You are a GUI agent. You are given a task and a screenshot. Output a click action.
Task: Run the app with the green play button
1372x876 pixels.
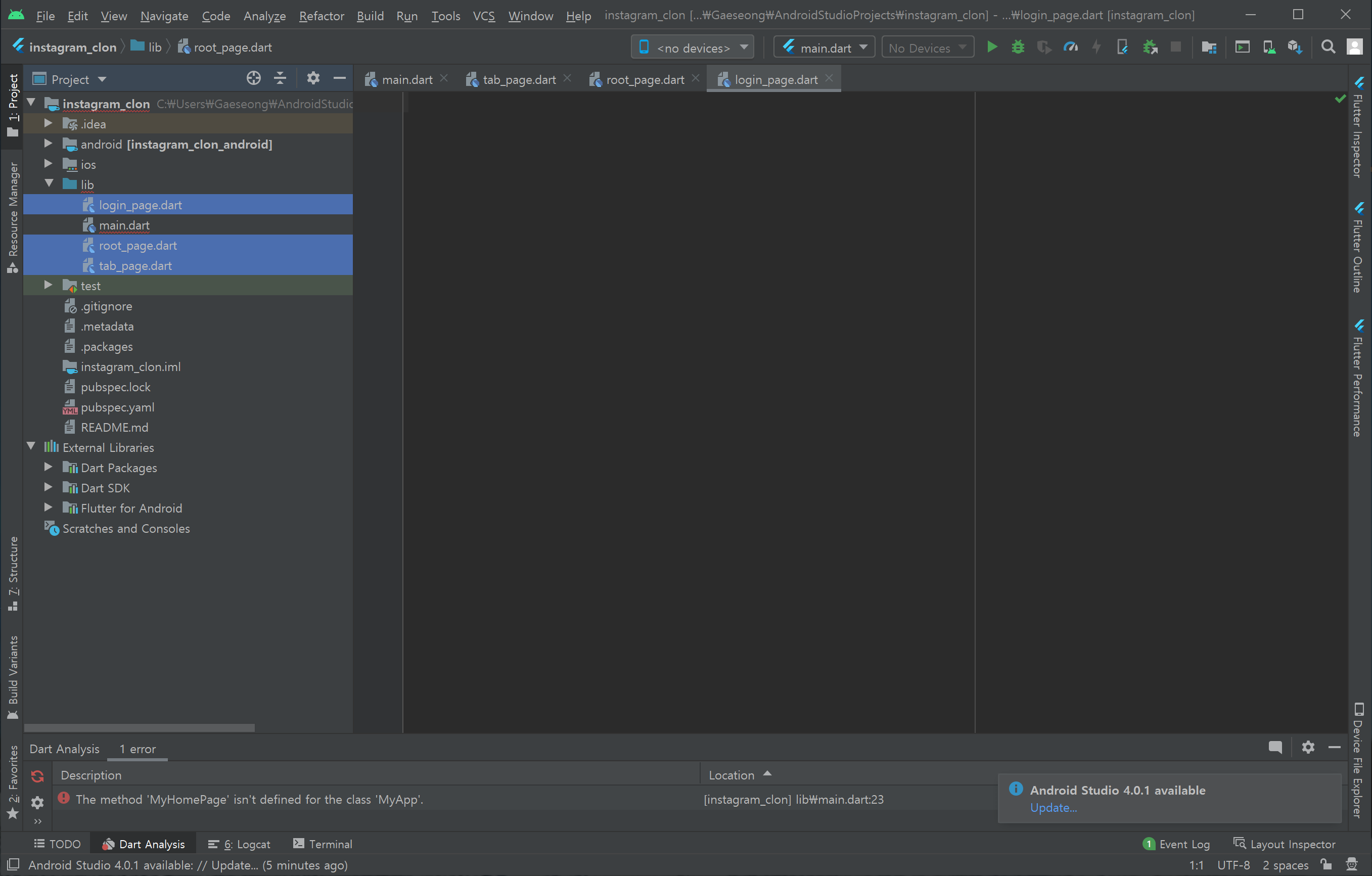(991, 48)
